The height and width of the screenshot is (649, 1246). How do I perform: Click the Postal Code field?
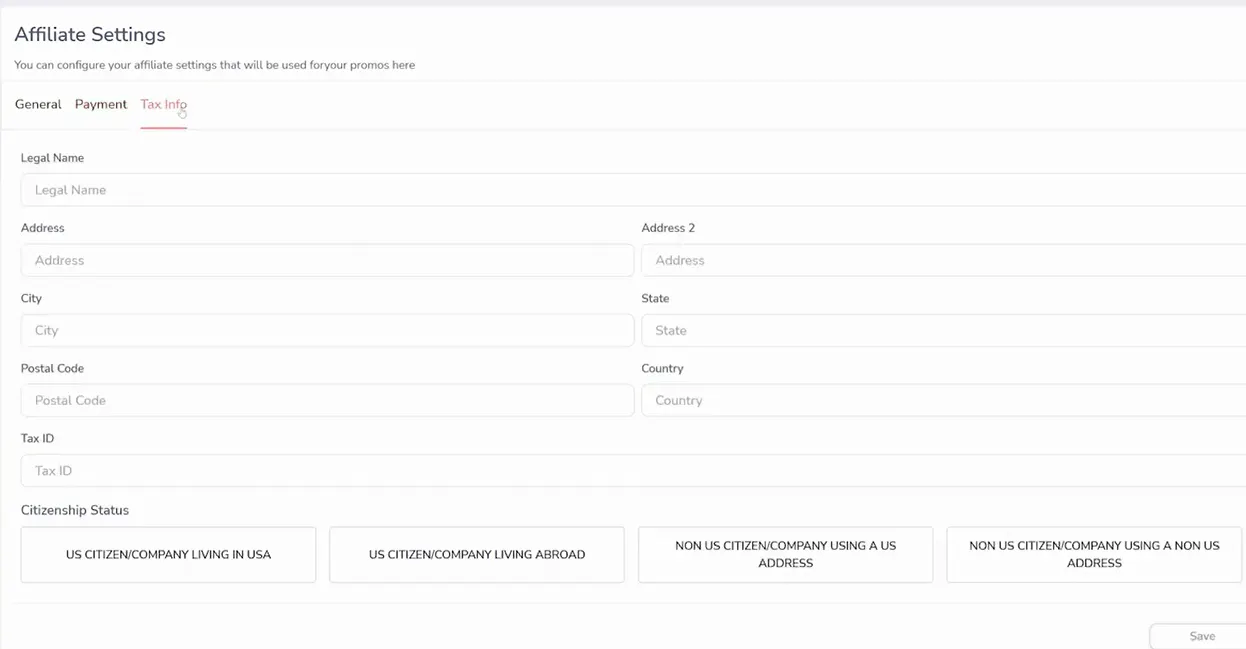(x=327, y=400)
